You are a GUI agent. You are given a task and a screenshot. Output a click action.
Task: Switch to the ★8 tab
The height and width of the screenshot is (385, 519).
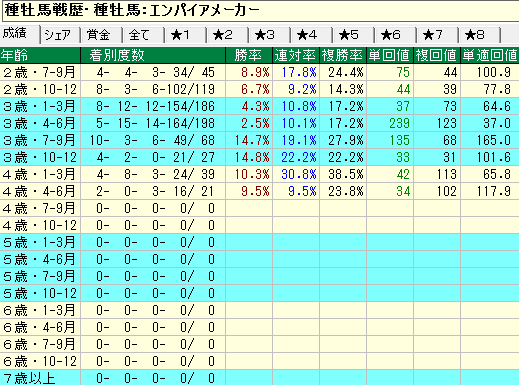480,35
